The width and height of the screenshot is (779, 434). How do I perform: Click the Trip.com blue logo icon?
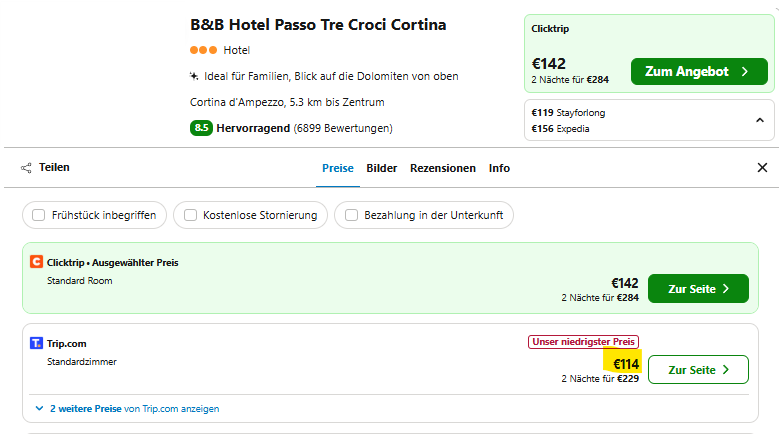[37, 344]
